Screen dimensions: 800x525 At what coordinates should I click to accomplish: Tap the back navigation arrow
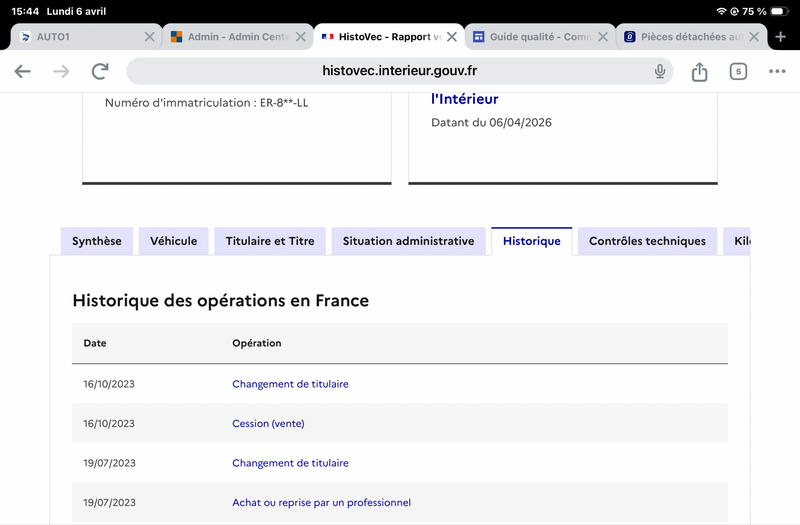coord(23,72)
